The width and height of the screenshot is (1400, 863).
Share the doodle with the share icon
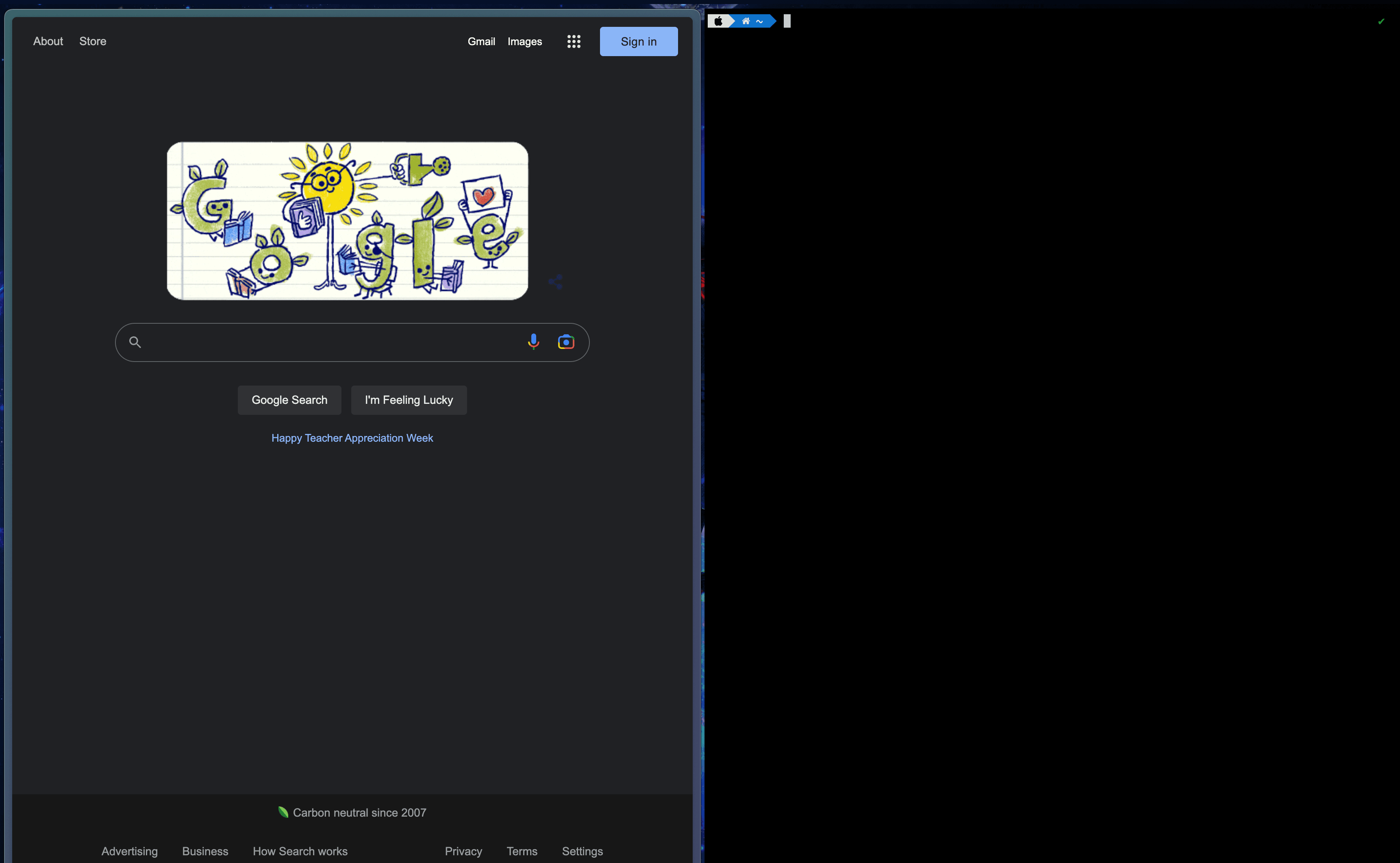coord(556,281)
